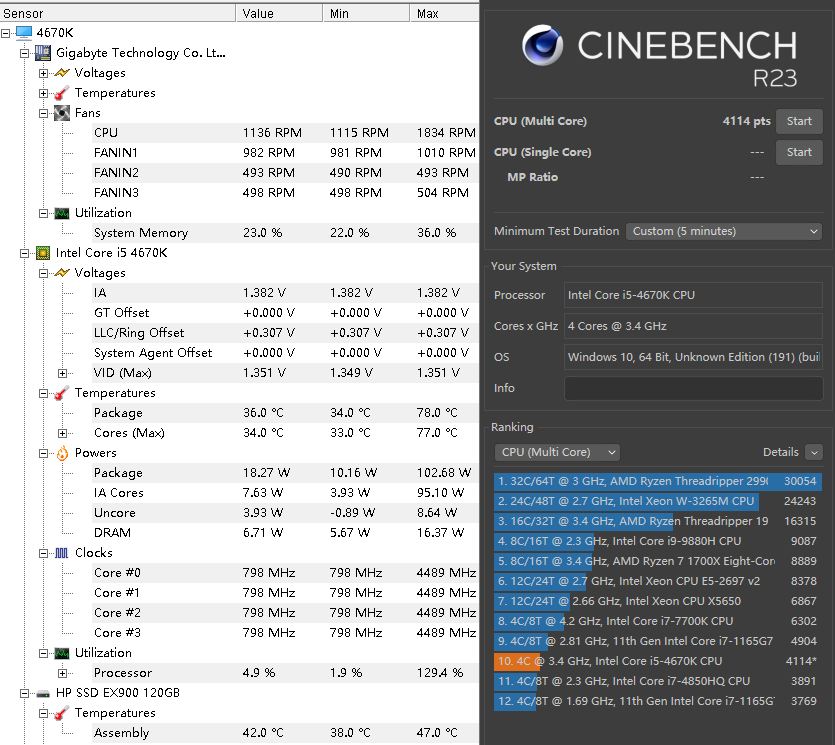The image size is (835, 745).
Task: Select the Uncore power row
Action: click(x=285, y=513)
